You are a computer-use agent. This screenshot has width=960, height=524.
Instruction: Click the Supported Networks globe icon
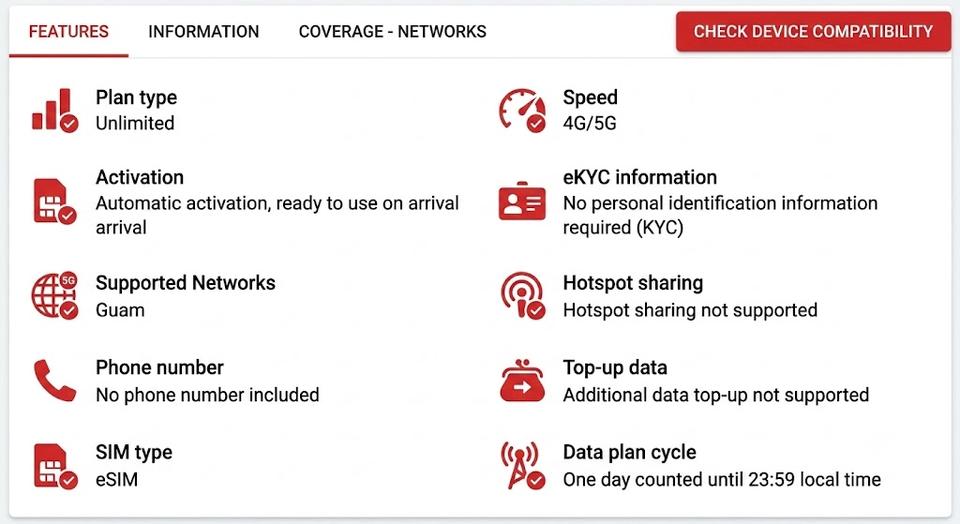[55, 296]
